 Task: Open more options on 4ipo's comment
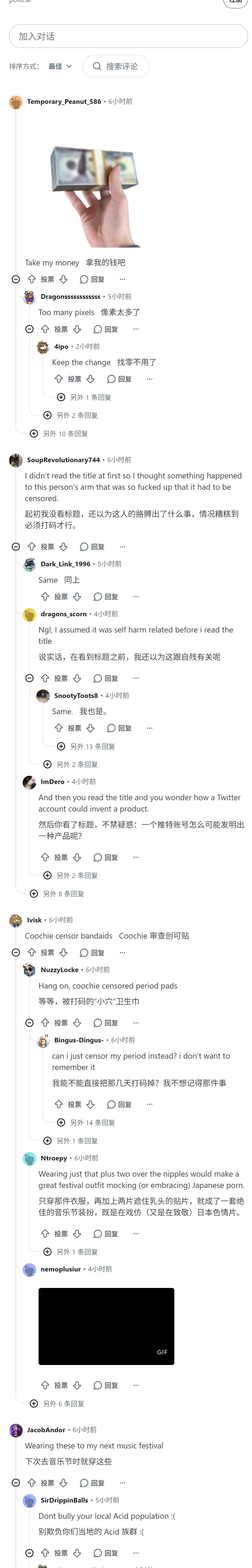(149, 379)
